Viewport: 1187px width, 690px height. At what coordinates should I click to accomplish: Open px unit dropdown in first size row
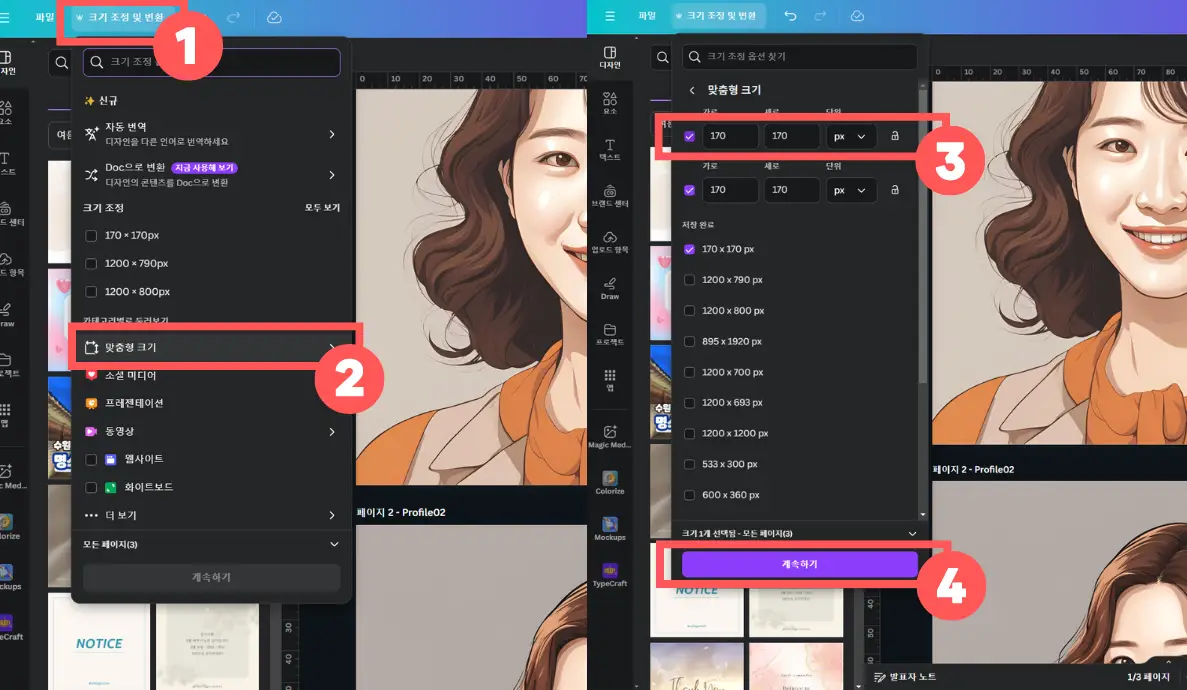pos(851,136)
